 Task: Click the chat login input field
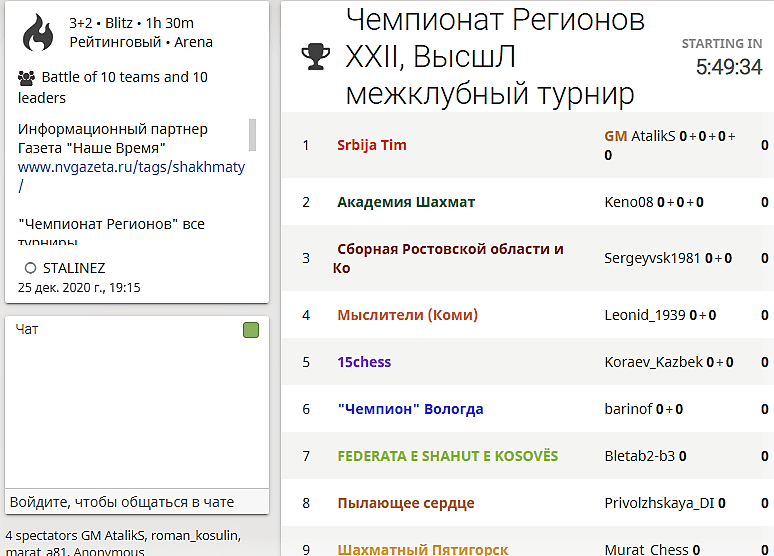(x=137, y=501)
